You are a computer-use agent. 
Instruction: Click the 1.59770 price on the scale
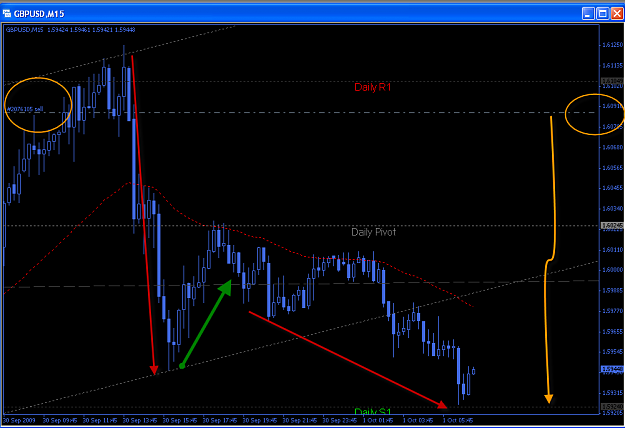(612, 310)
